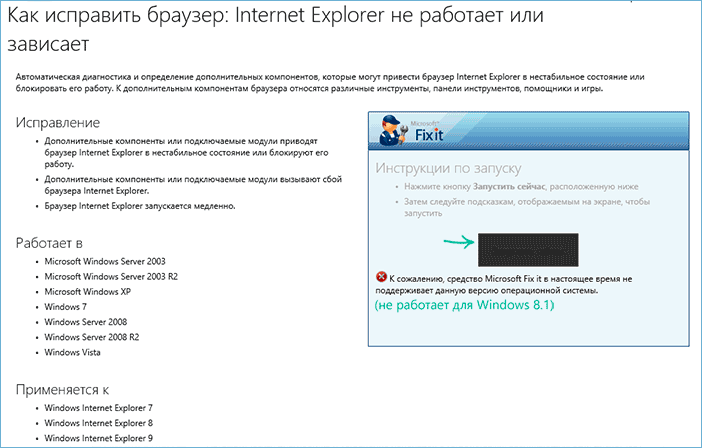
Task: Select "Microsoft Windows XP" in the list
Action: 87,291
